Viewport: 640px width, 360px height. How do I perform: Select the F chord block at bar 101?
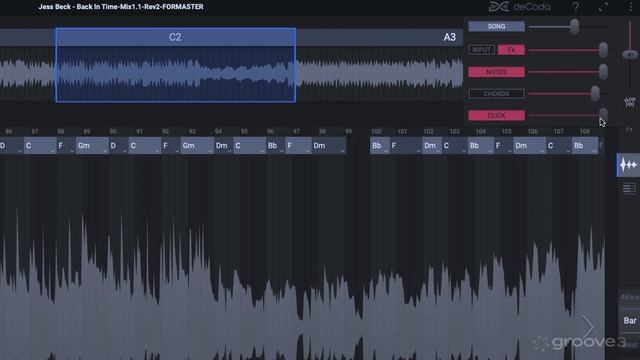[406, 146]
